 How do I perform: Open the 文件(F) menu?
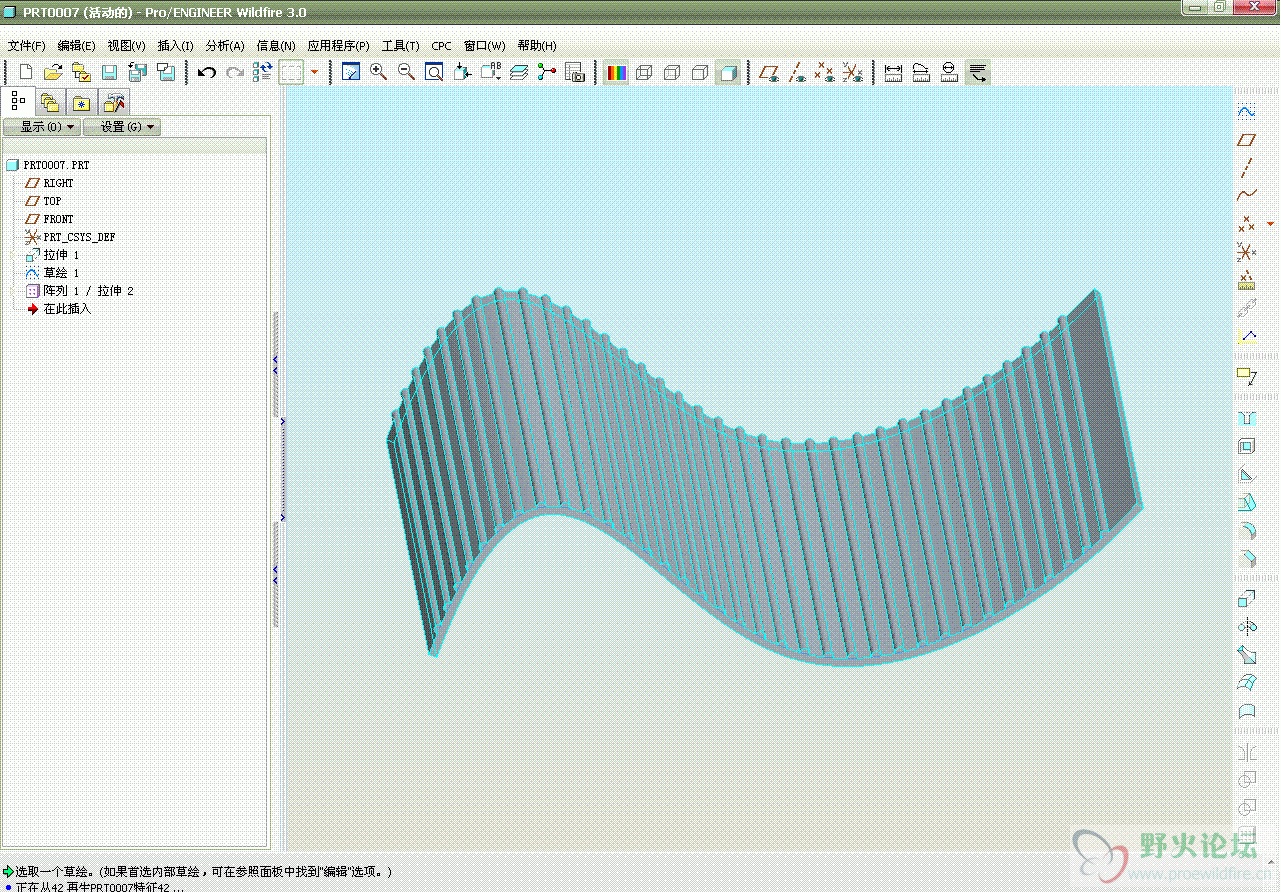[x=27, y=46]
